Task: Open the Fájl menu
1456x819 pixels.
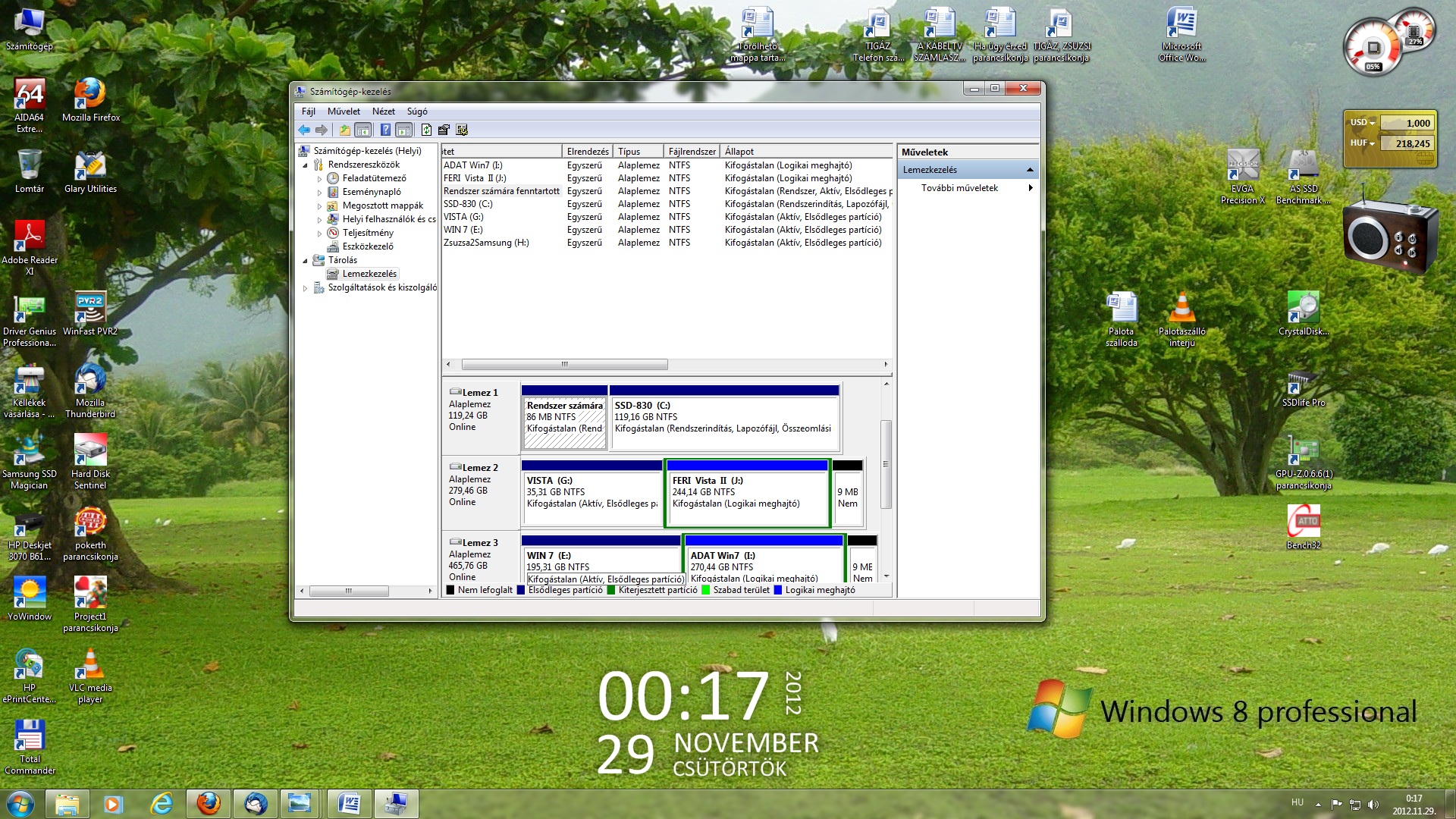Action: [309, 111]
